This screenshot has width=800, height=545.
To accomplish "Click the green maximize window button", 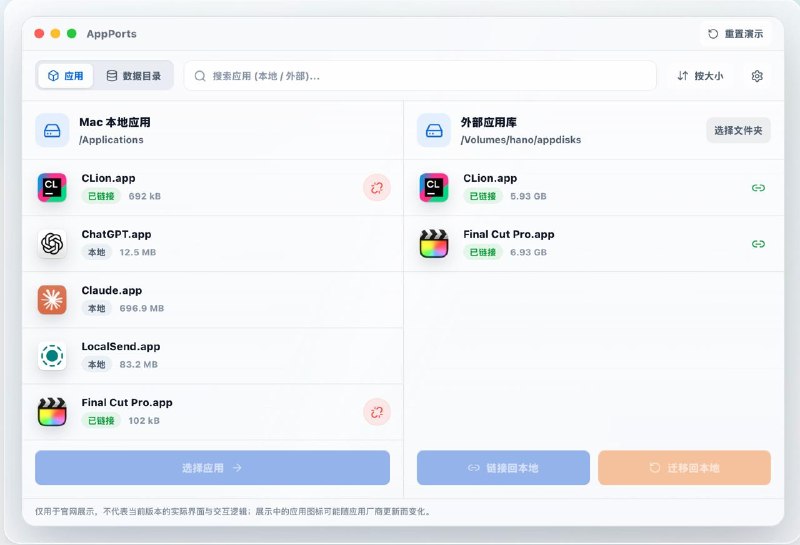I will [x=72, y=34].
